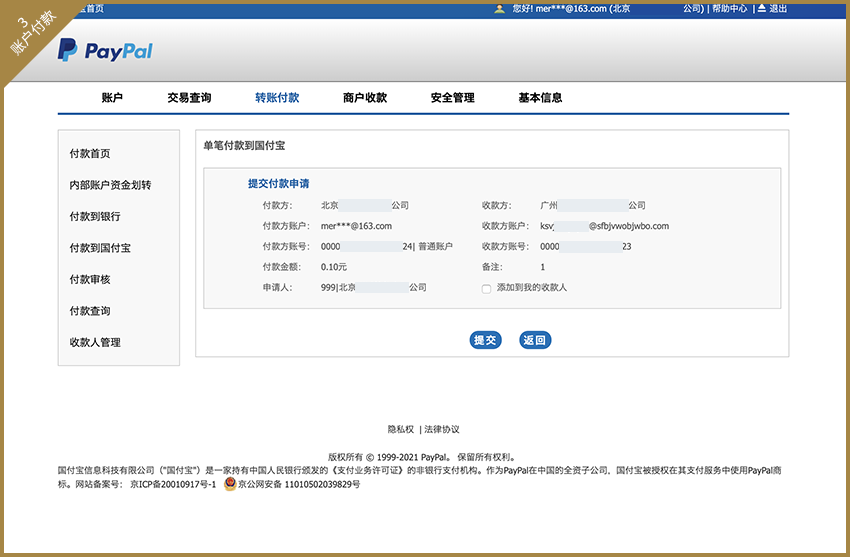Screen dimensions: 850x557
Task: Open 收款人管理 in the sidebar
Action: (95, 342)
